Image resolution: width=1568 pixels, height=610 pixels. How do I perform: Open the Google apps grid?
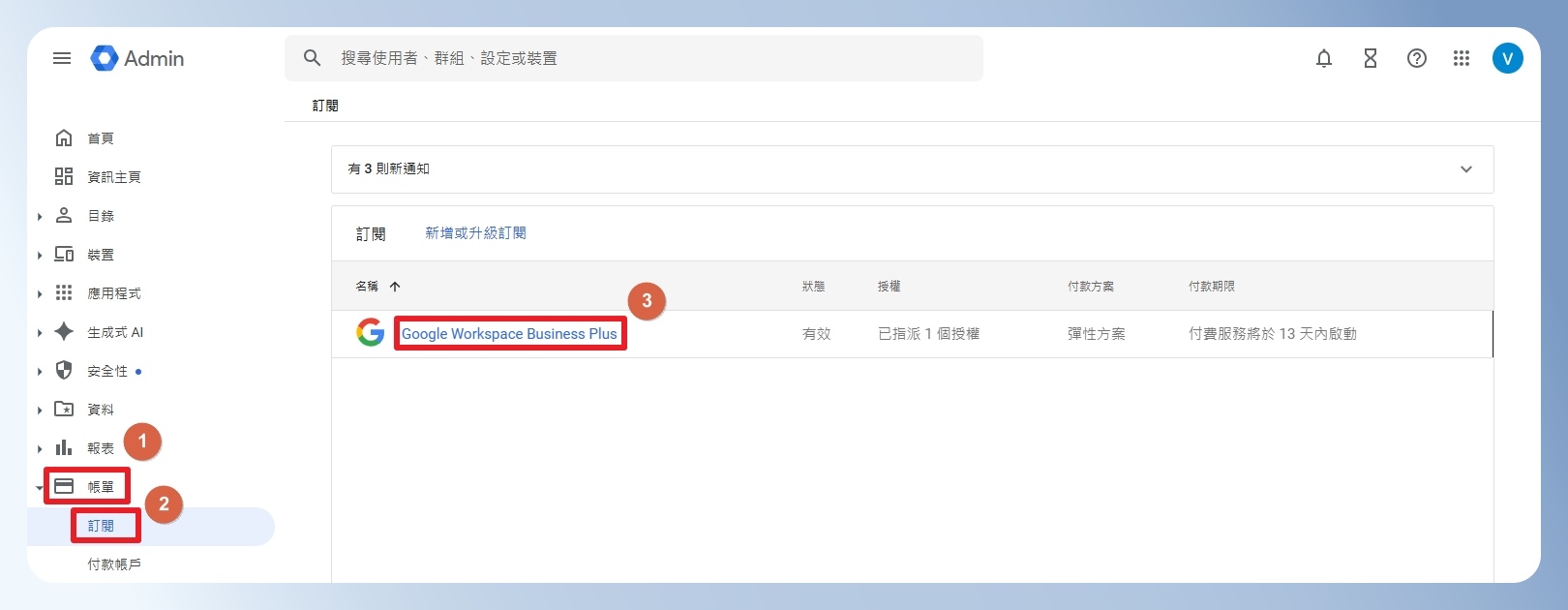coord(1462,58)
